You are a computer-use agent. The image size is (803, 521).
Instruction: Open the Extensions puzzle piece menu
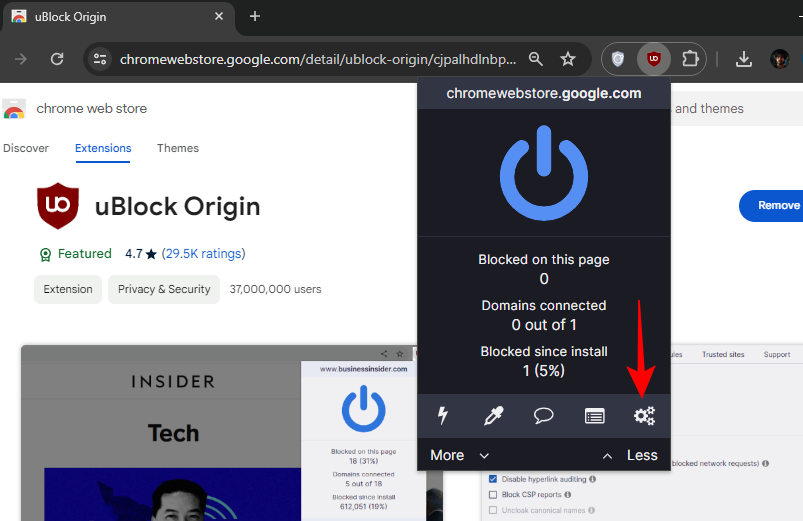click(x=690, y=59)
